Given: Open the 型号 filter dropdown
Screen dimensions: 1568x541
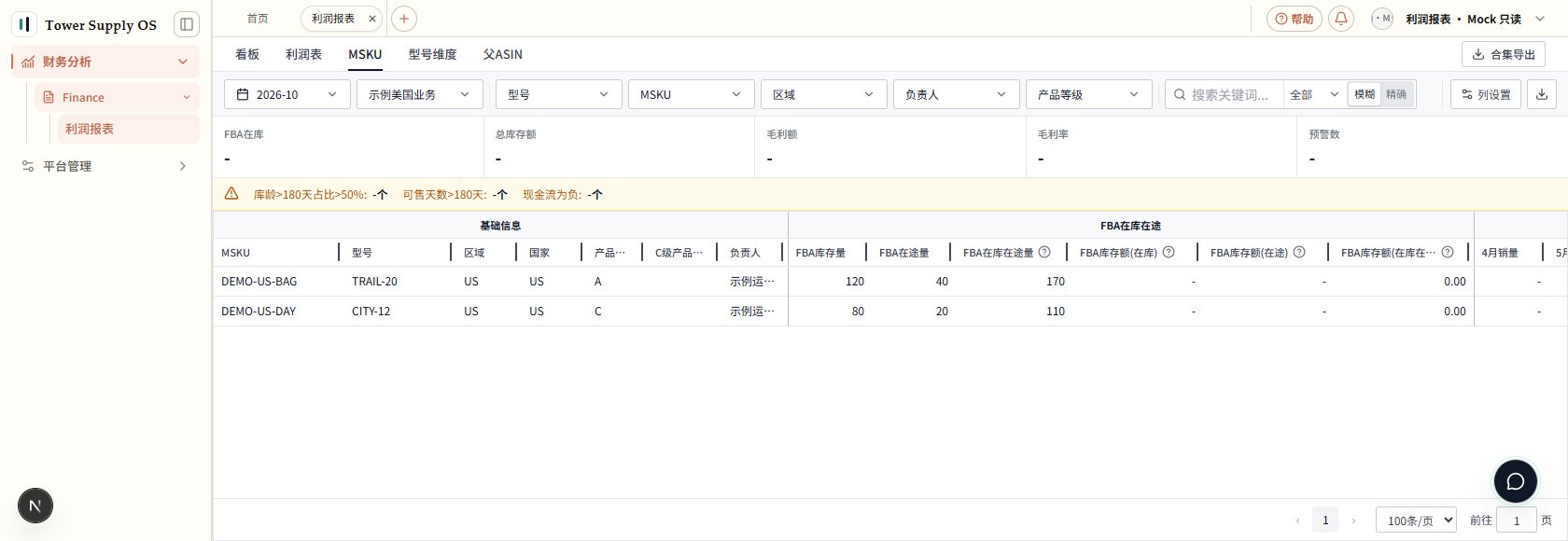Looking at the screenshot, I should click(x=558, y=94).
